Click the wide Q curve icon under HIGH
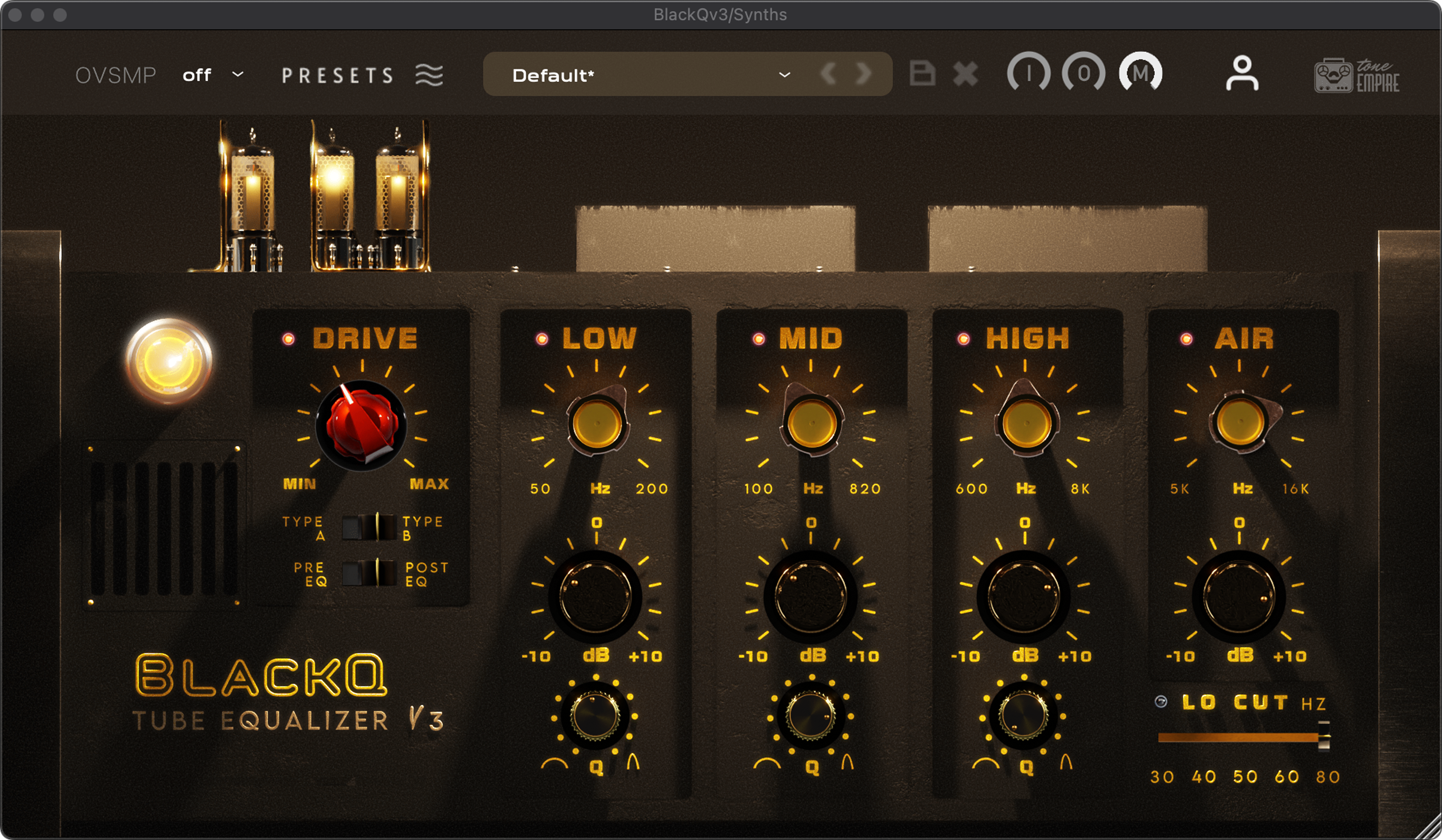 986,763
